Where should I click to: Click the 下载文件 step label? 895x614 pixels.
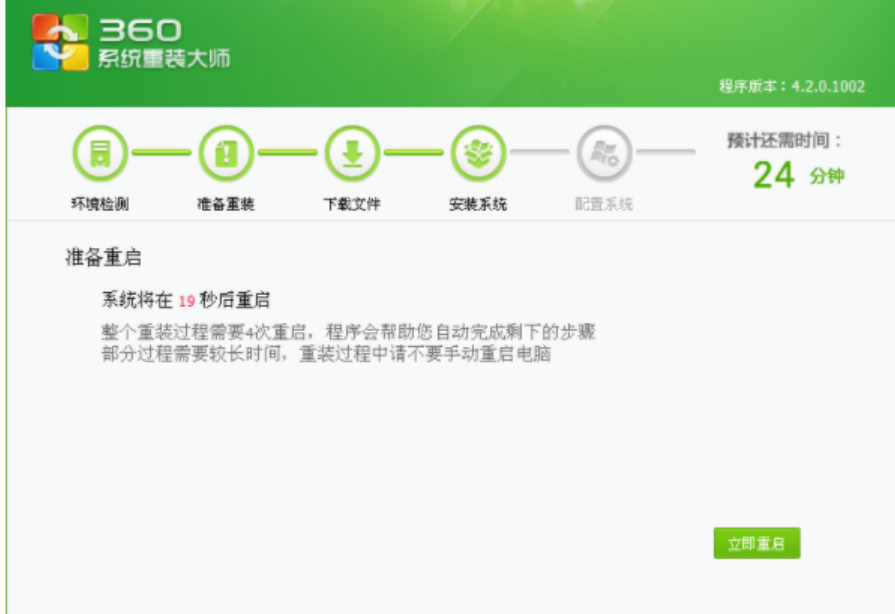point(352,204)
